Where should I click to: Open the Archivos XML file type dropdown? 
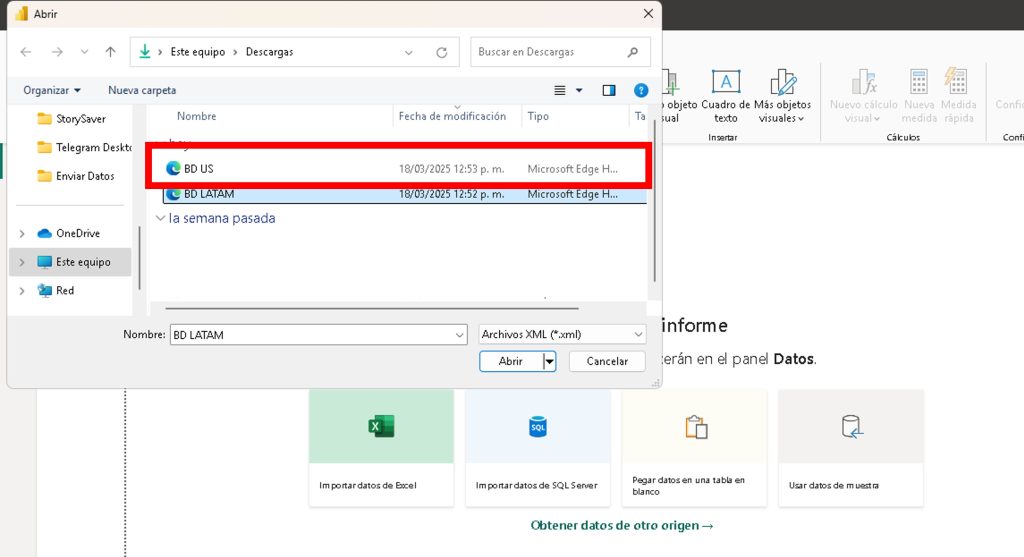(x=561, y=335)
